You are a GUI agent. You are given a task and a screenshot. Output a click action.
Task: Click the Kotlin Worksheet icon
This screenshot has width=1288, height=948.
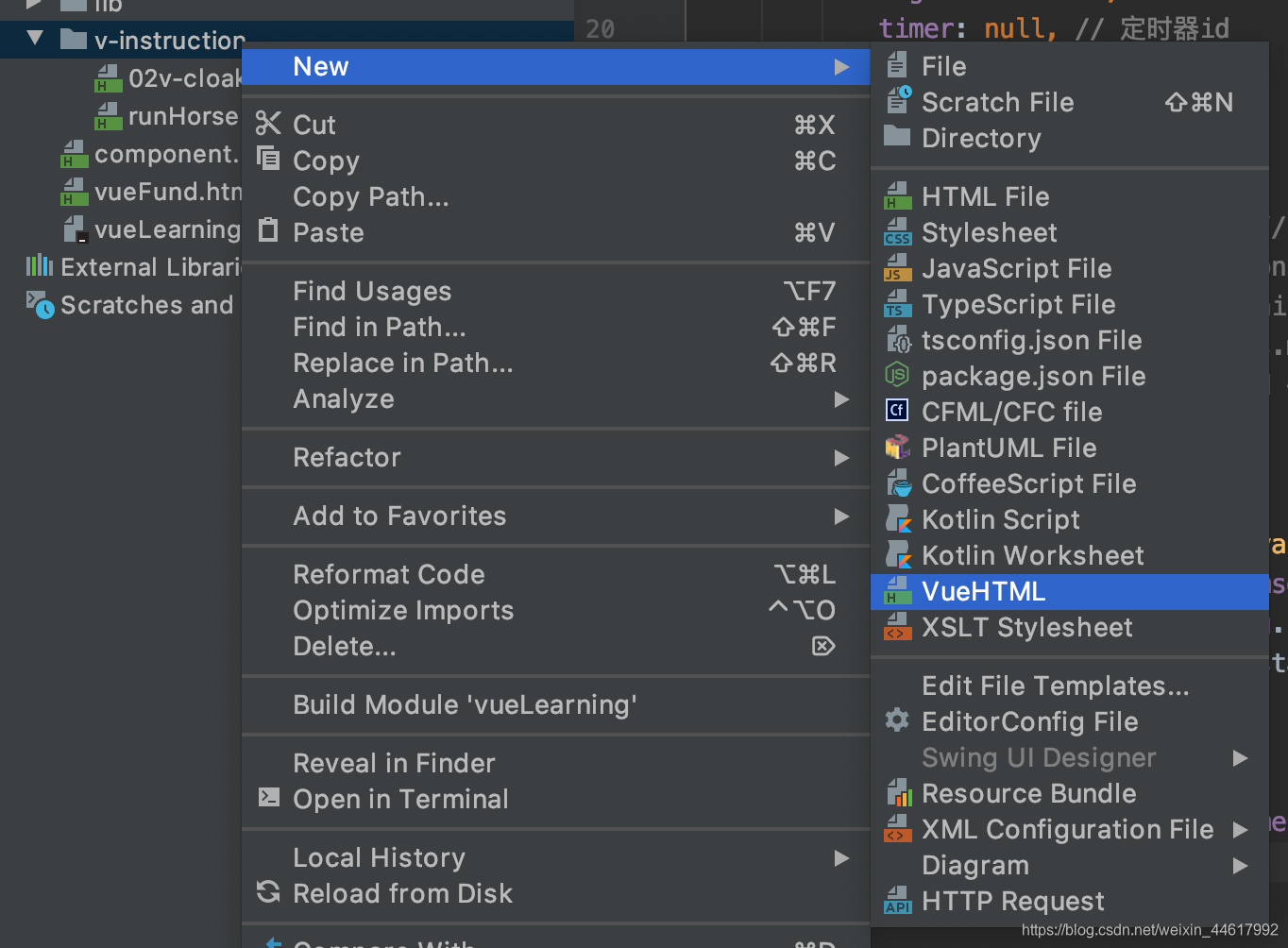click(x=898, y=555)
